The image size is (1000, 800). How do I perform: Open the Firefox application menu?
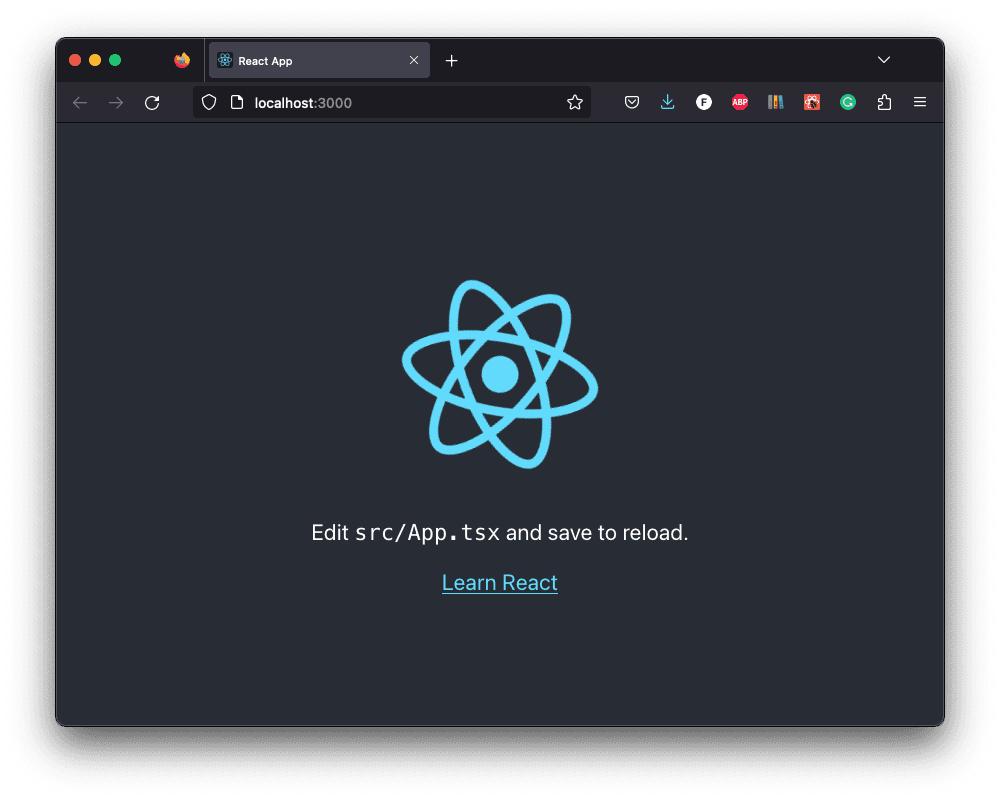[920, 102]
